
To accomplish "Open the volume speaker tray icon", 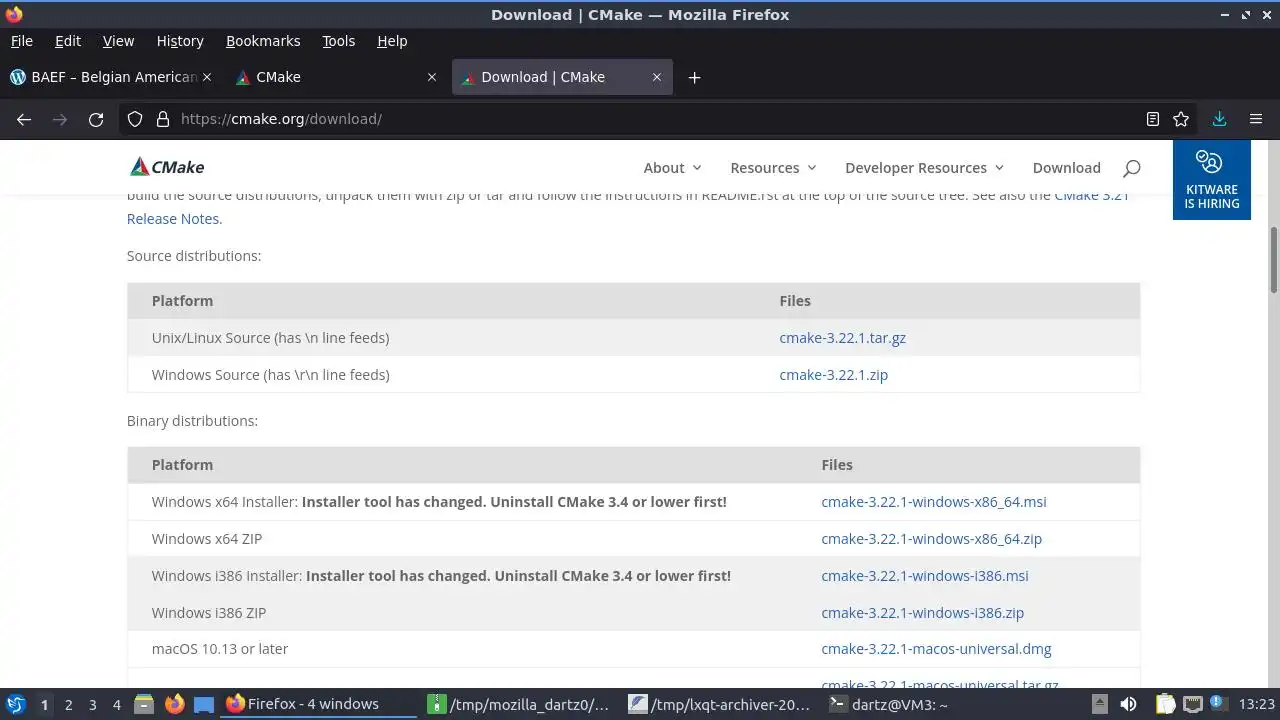I will [1128, 704].
